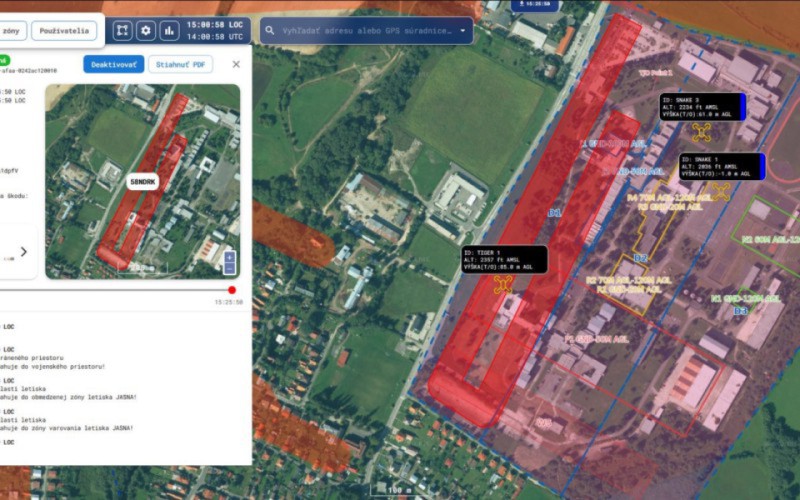The width and height of the screenshot is (800, 500).
Task: Click the TIGER 1 drone marker
Action: pyautogui.click(x=502, y=285)
